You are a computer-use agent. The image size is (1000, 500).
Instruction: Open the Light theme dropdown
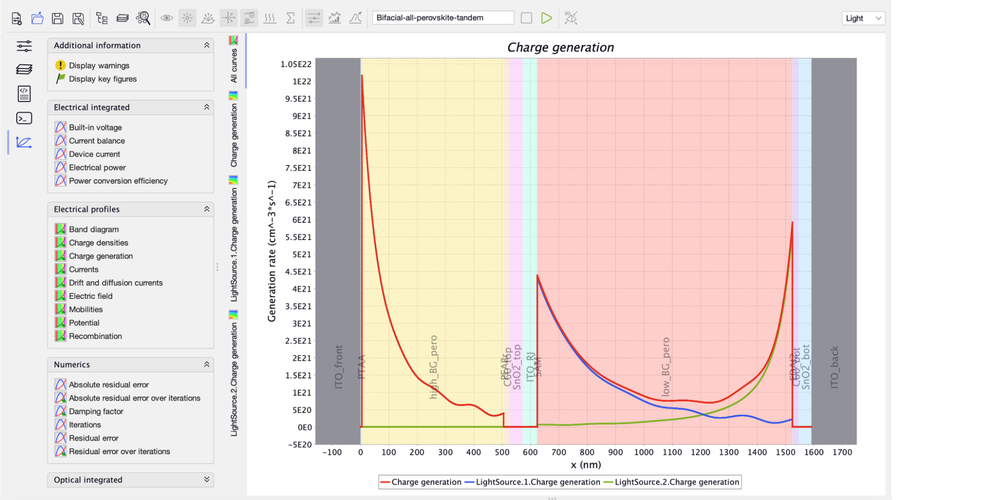864,18
